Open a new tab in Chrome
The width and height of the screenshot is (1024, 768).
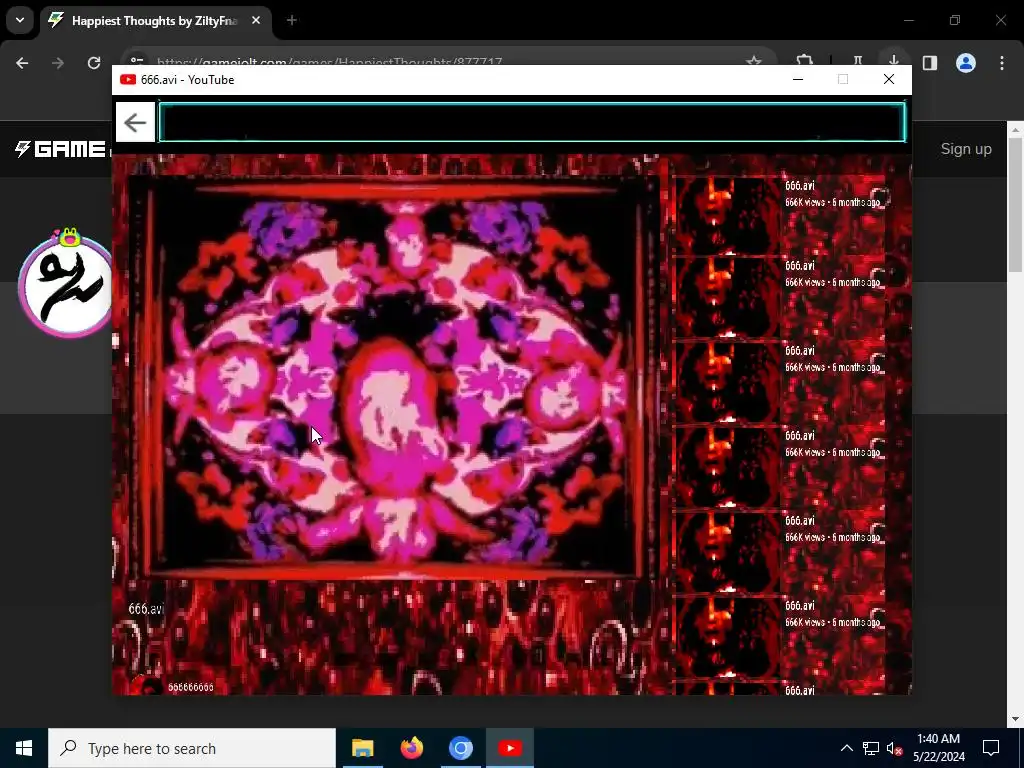tap(291, 20)
